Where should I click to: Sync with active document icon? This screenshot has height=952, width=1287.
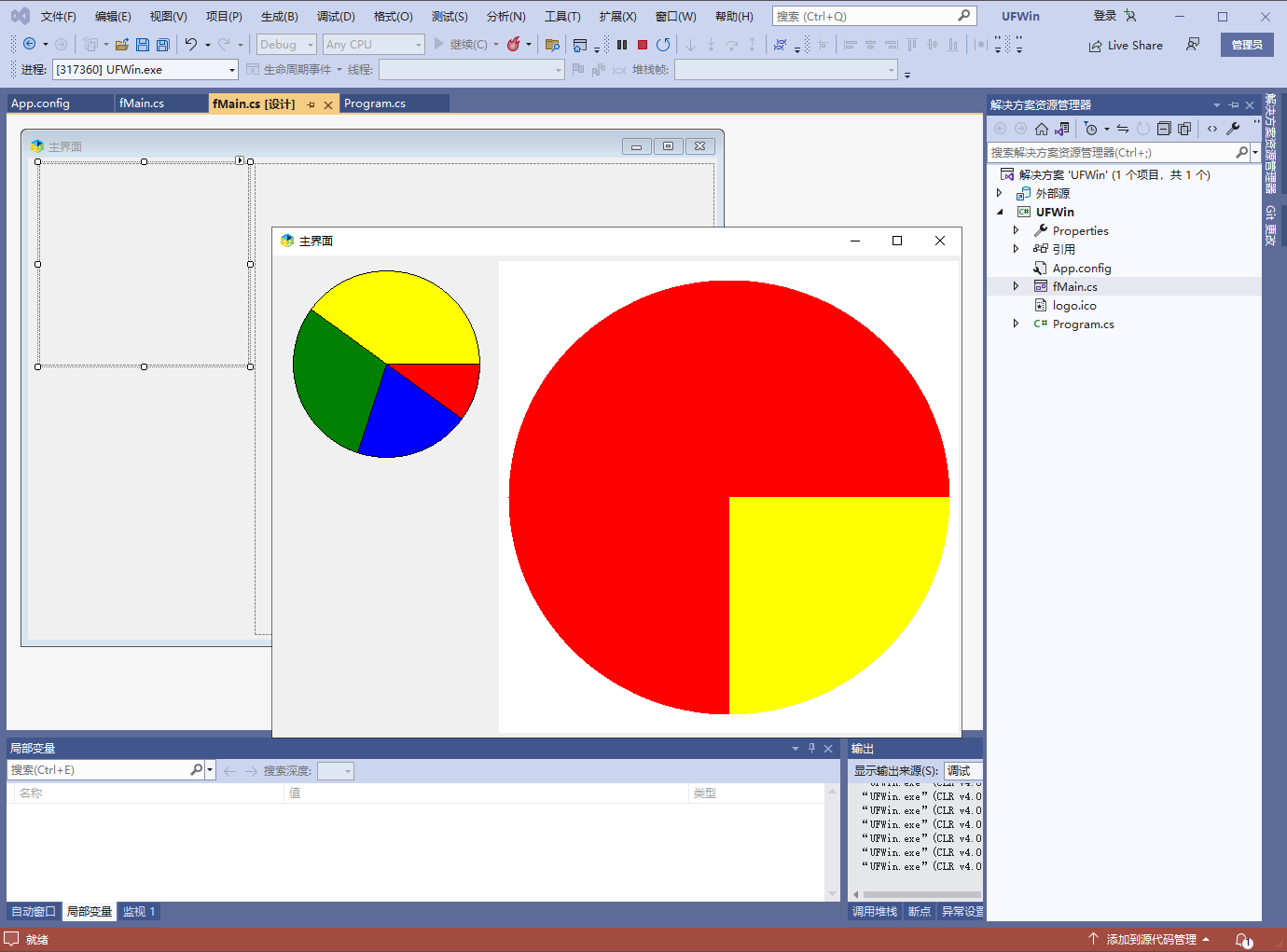tap(1123, 129)
